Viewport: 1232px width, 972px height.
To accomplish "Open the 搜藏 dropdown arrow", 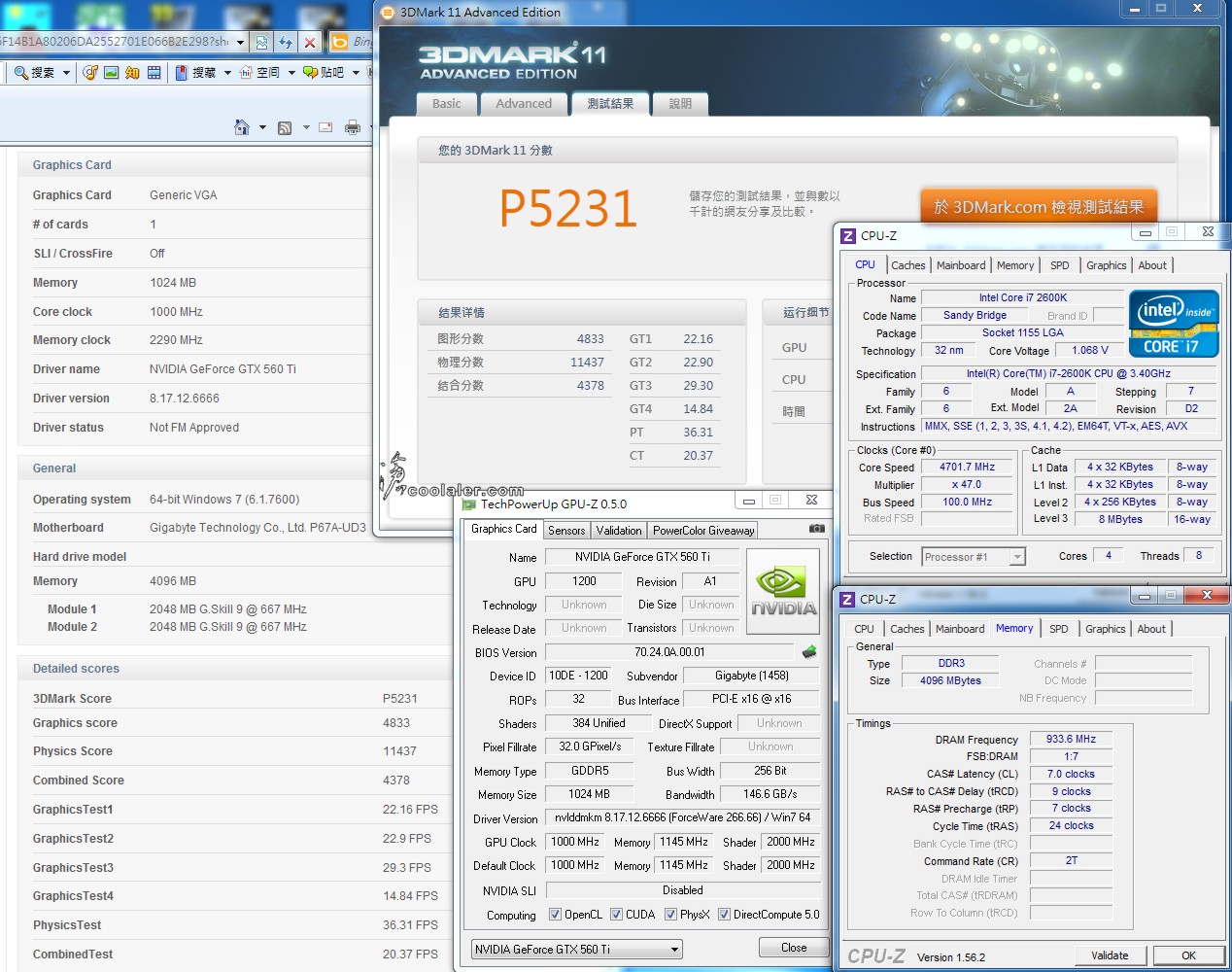I will (x=227, y=72).
